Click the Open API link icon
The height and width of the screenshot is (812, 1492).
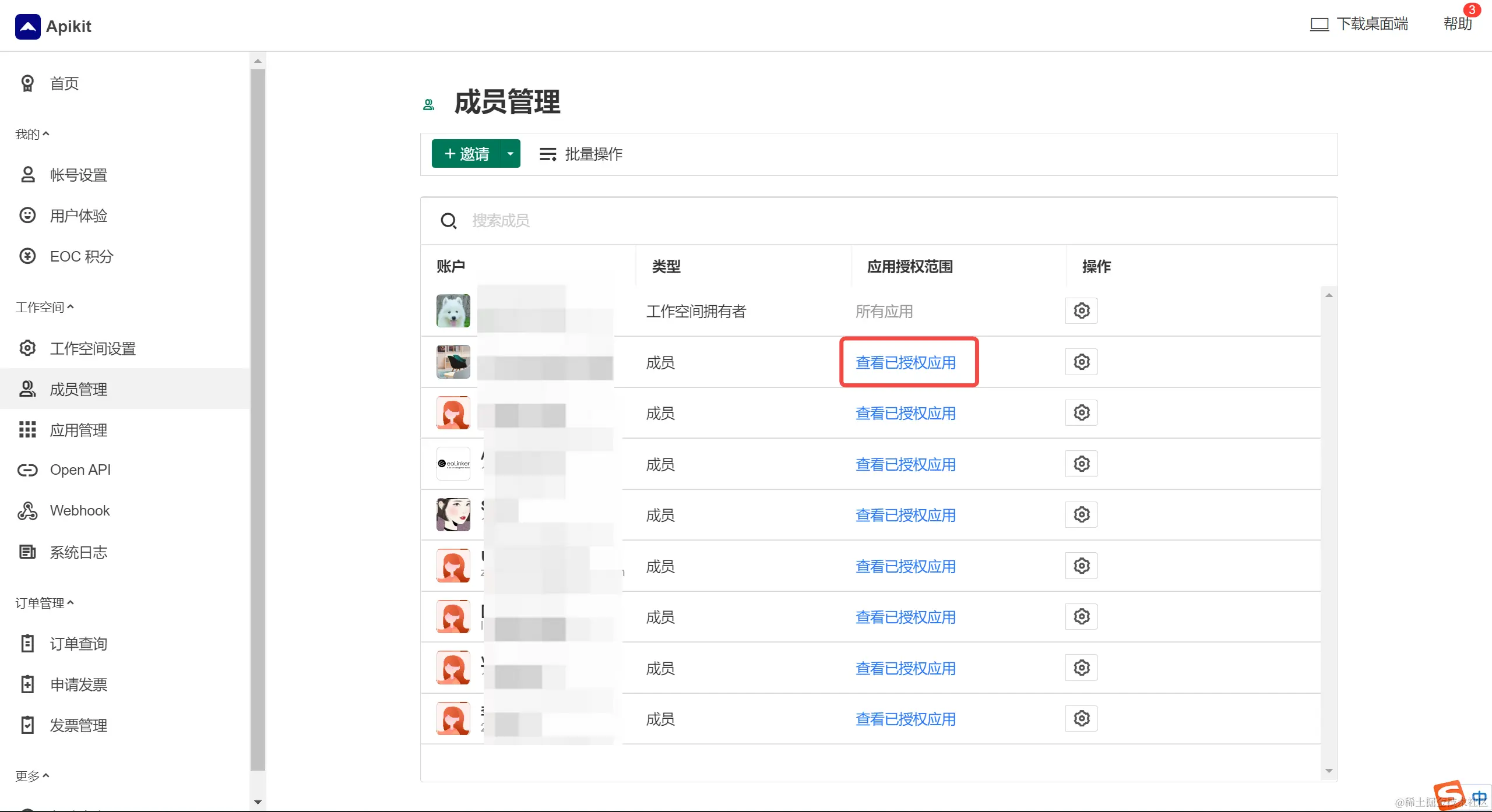[x=27, y=470]
